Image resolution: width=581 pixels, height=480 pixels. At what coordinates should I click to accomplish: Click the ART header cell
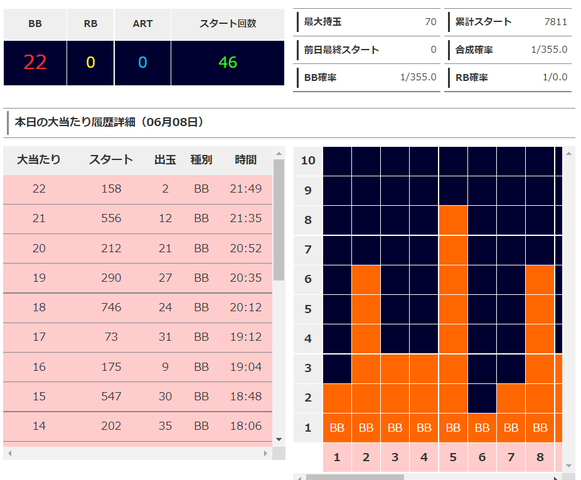coord(143,24)
